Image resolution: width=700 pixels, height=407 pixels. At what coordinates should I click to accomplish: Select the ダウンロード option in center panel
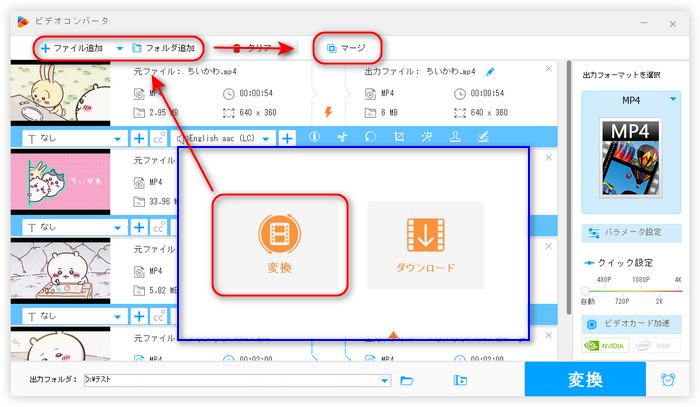coord(425,245)
